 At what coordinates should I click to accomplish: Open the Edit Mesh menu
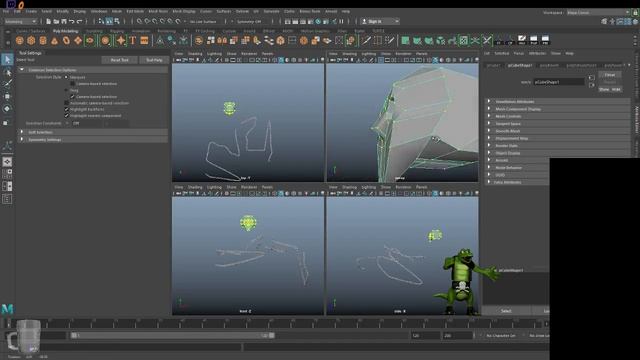pos(135,11)
